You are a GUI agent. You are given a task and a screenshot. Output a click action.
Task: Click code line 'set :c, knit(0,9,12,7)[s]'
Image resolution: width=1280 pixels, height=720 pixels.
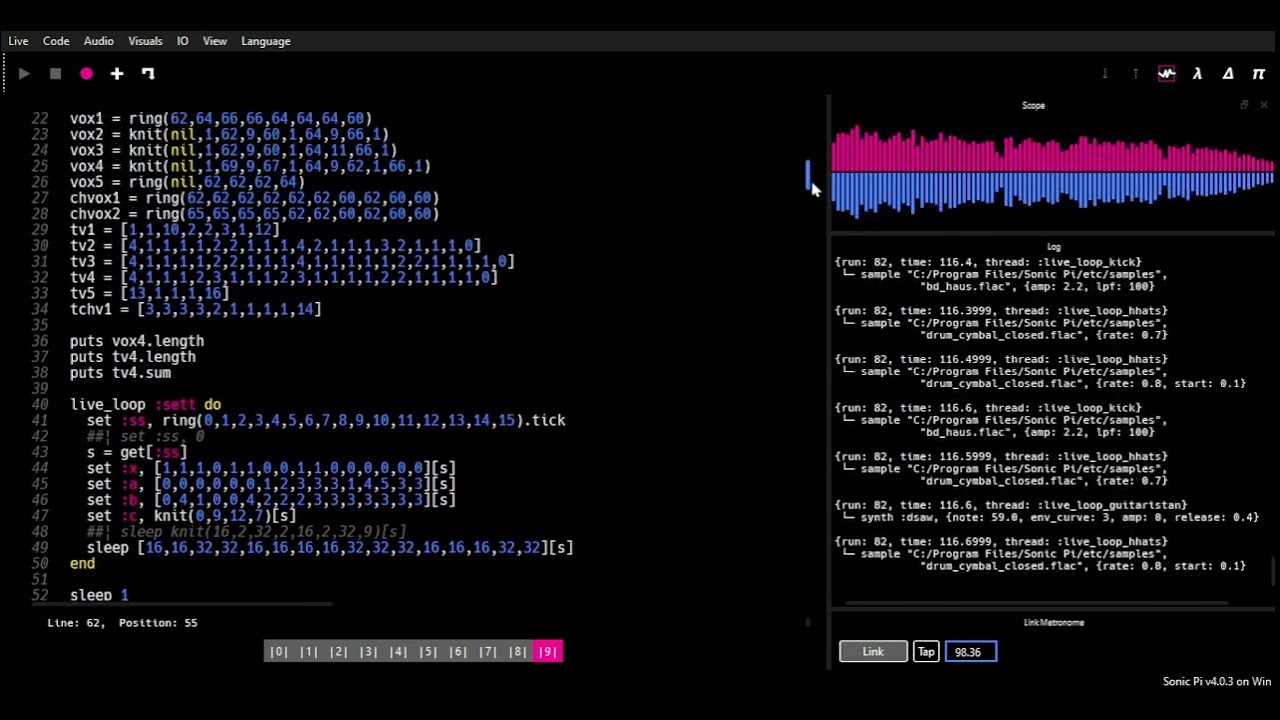(x=191, y=516)
